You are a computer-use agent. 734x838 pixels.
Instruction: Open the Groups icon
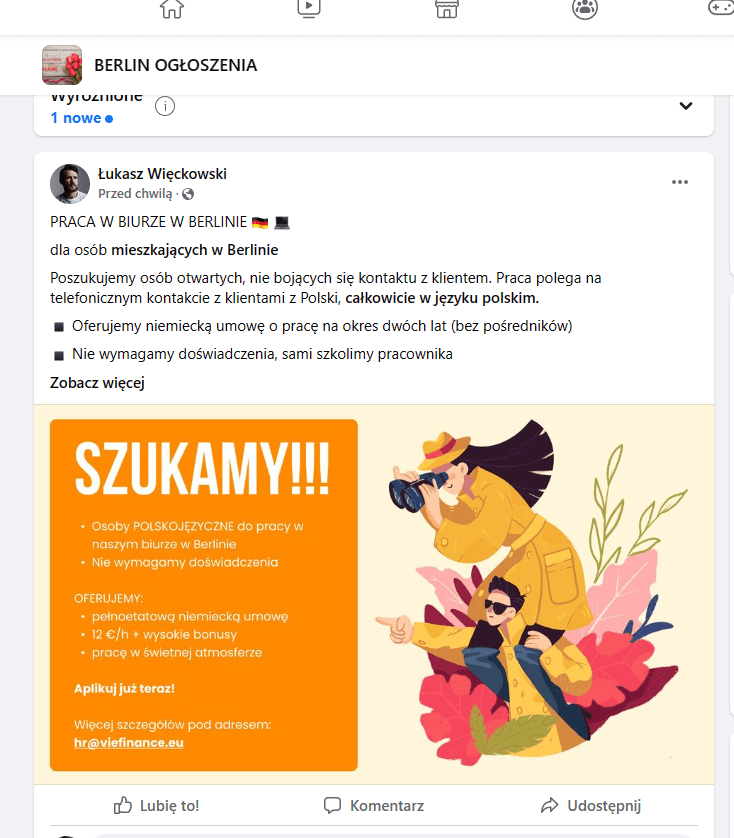coord(584,9)
